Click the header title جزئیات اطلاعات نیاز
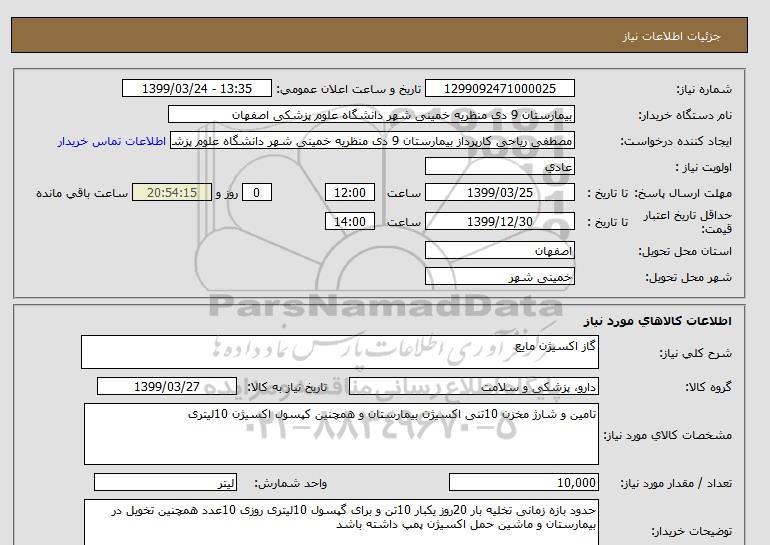 671,36
